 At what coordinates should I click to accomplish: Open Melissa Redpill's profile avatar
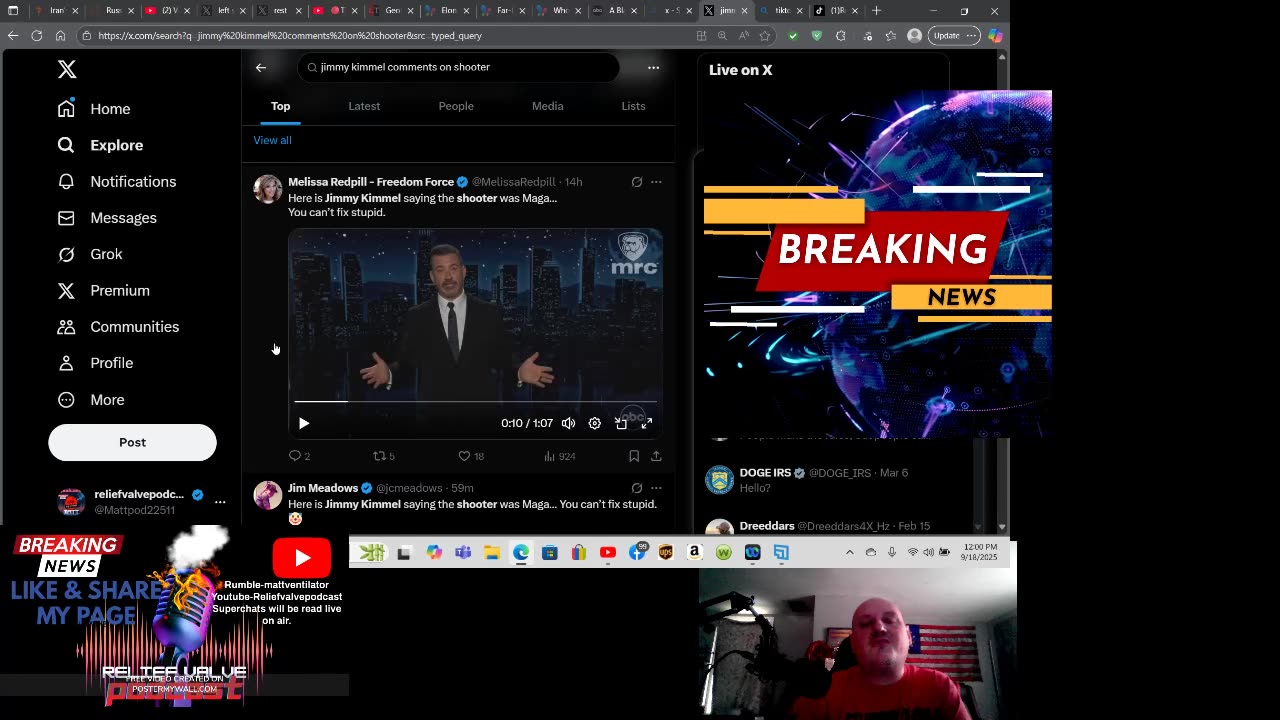point(267,189)
